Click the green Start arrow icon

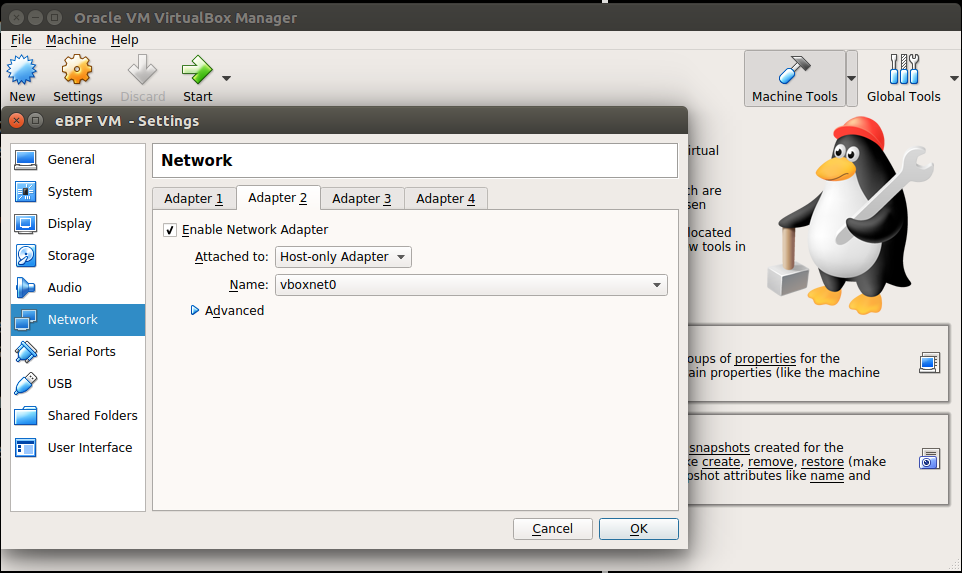pos(197,70)
